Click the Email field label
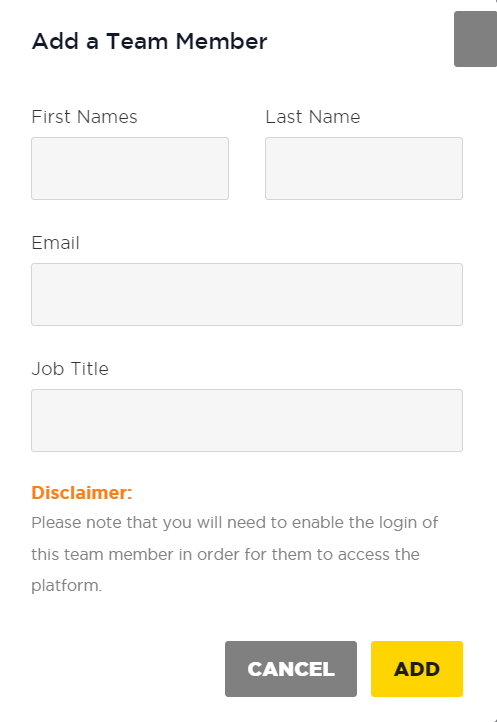 click(55, 243)
